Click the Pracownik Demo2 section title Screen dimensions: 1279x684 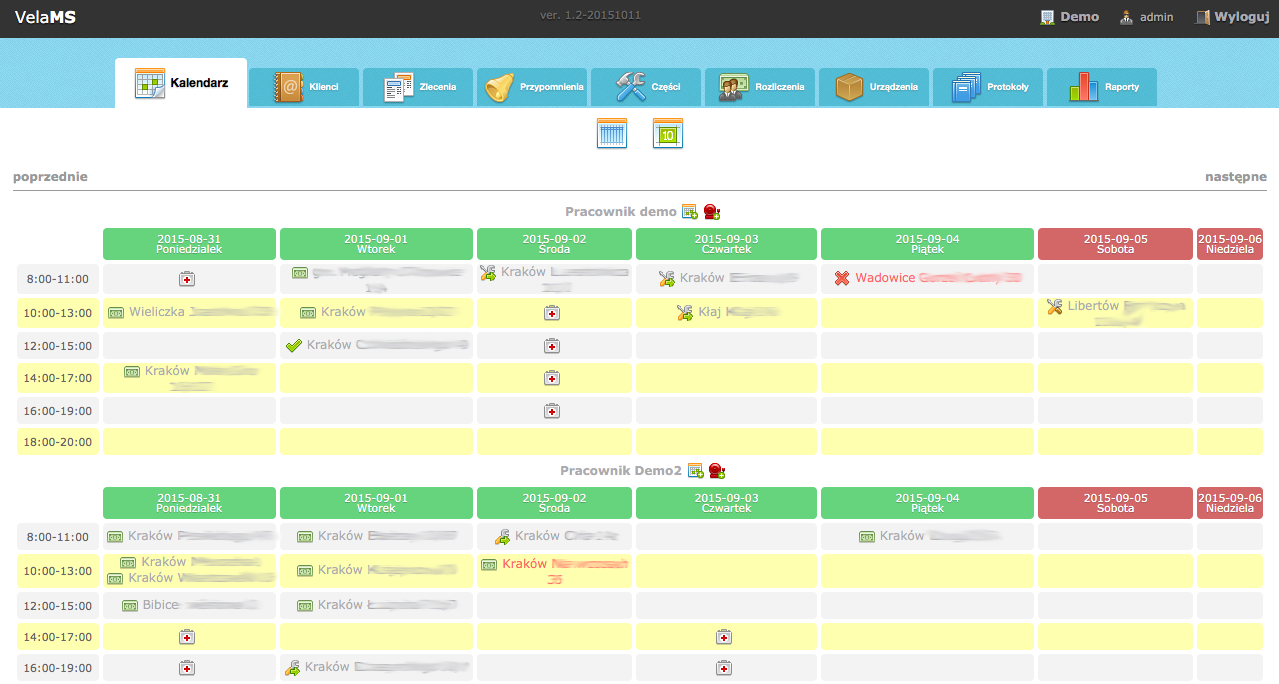point(621,471)
